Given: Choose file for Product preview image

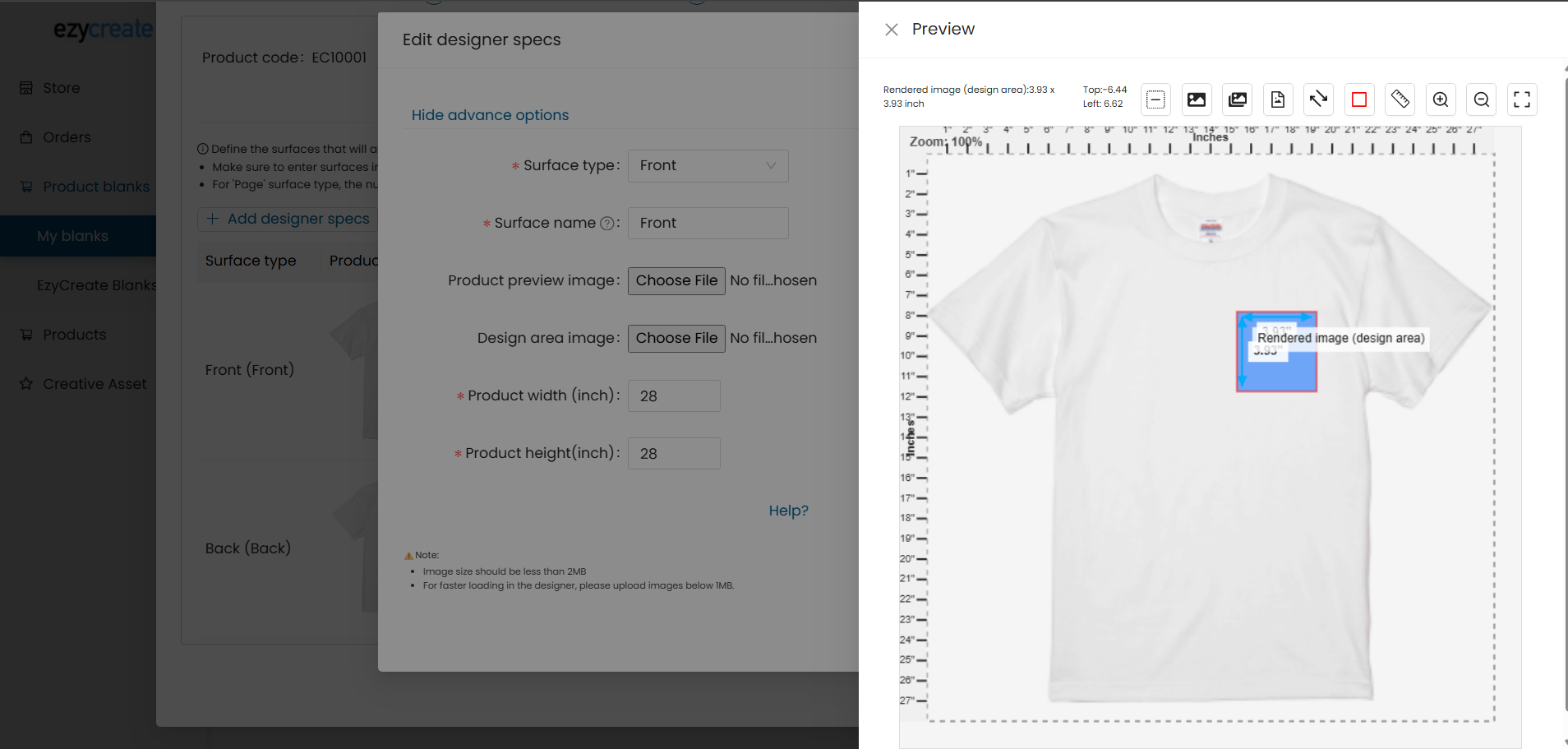Looking at the screenshot, I should pos(676,281).
